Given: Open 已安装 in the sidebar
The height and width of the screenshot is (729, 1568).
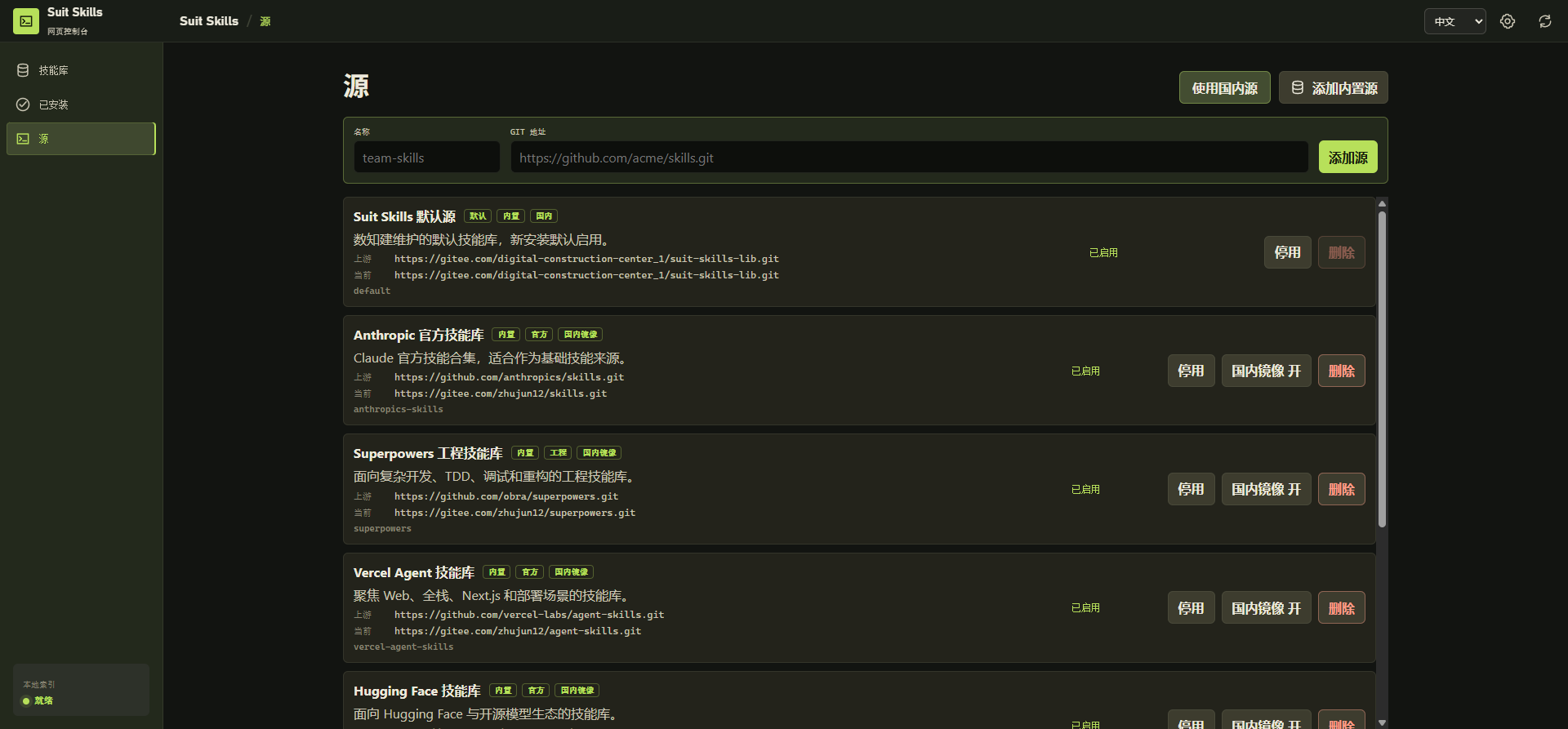Looking at the screenshot, I should [x=81, y=104].
